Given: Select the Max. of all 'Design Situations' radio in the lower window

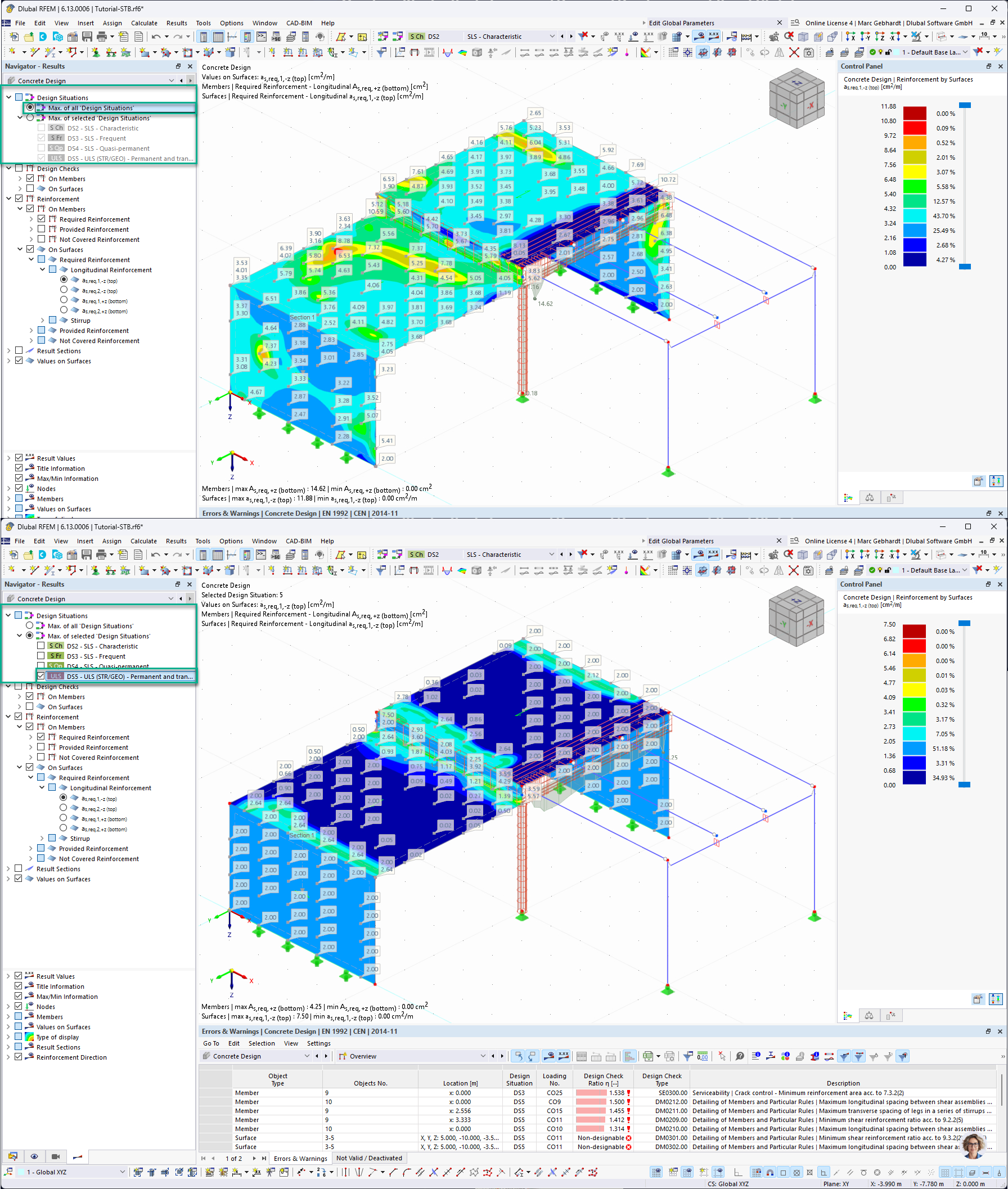Looking at the screenshot, I should 30,625.
